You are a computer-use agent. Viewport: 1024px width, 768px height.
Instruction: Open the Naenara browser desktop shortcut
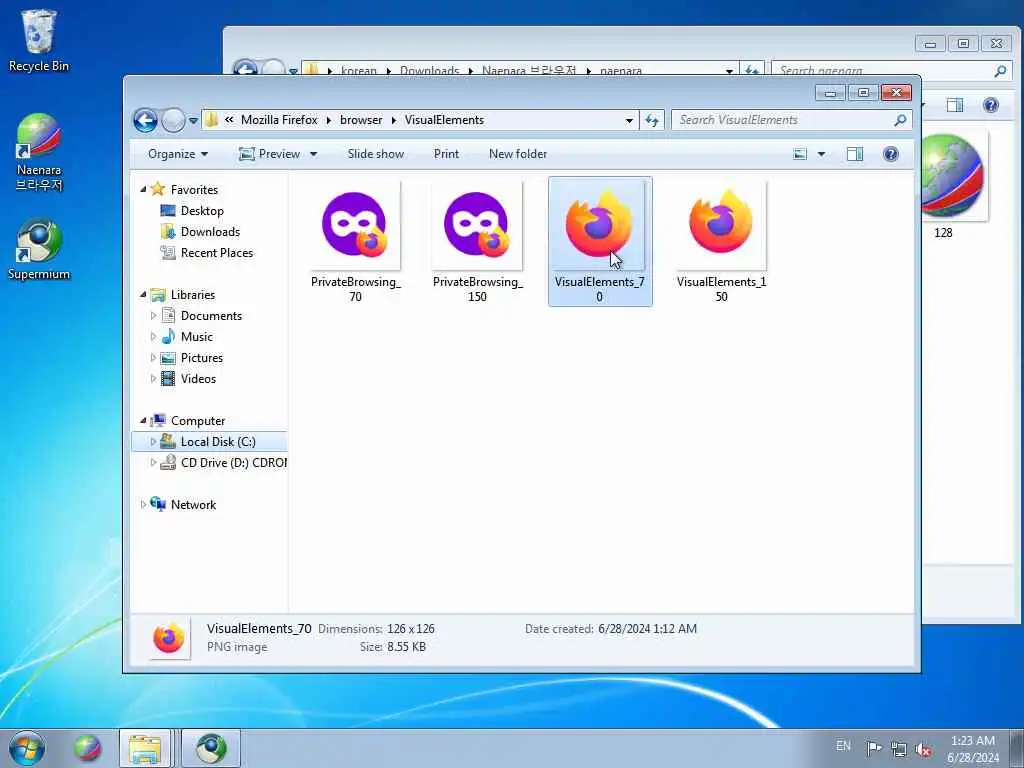(39, 152)
